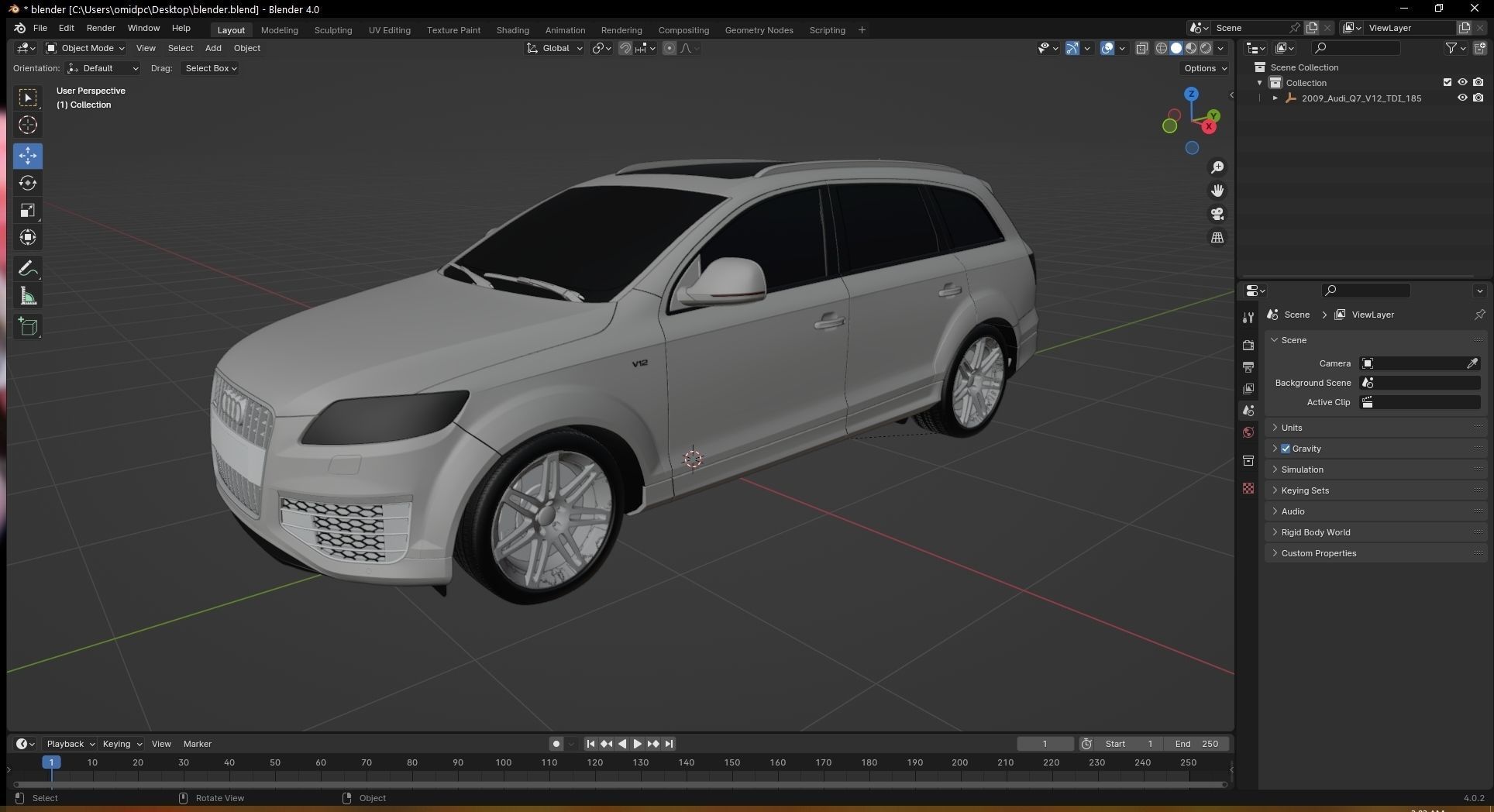Open the Render menu

tap(101, 28)
